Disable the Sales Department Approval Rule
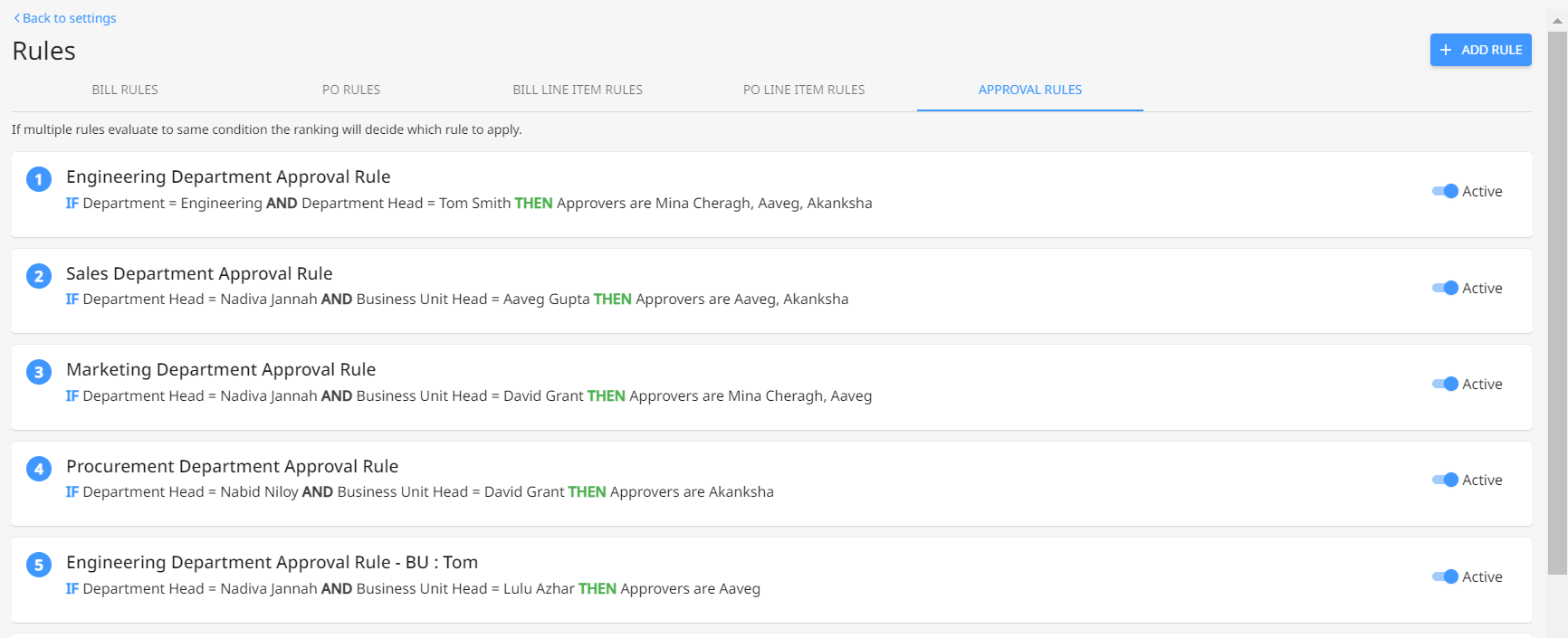The height and width of the screenshot is (638, 1568). 1445,288
